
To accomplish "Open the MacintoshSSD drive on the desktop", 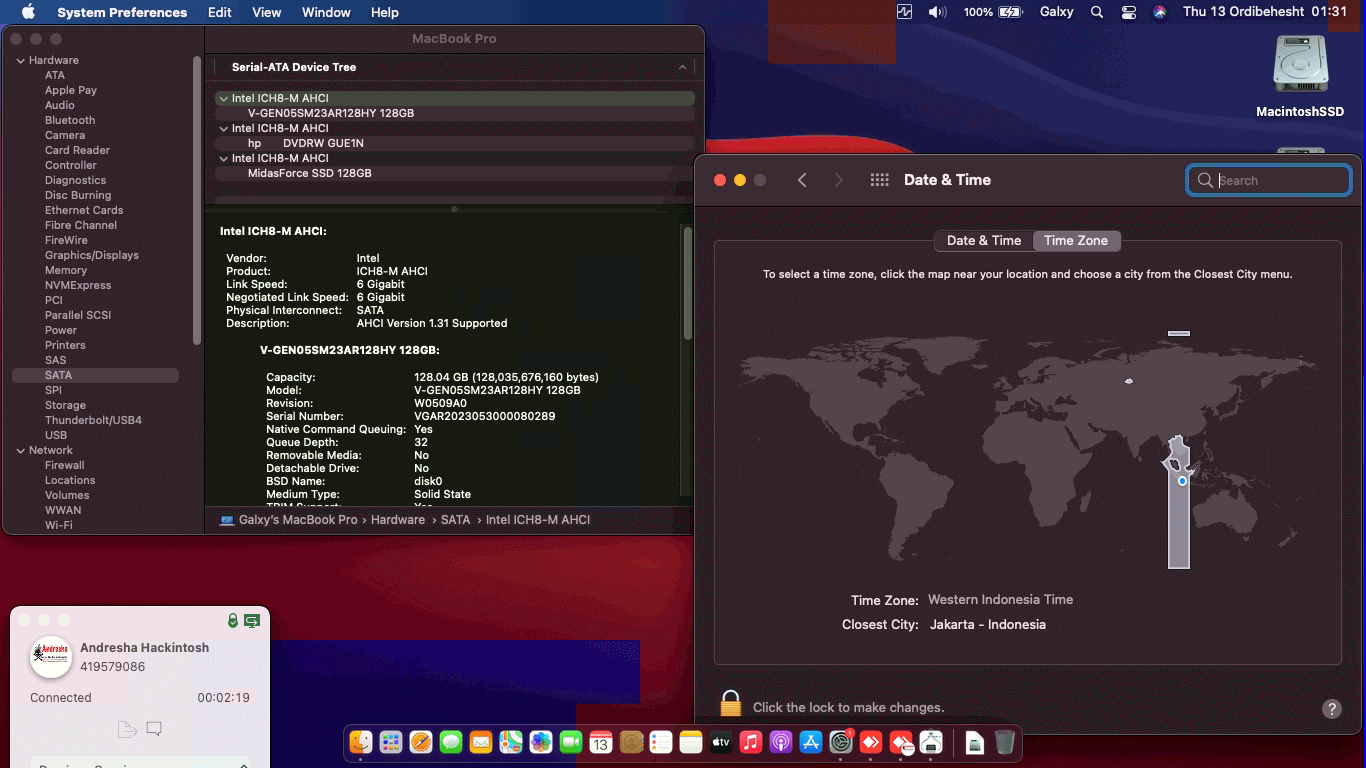I will coord(1300,77).
